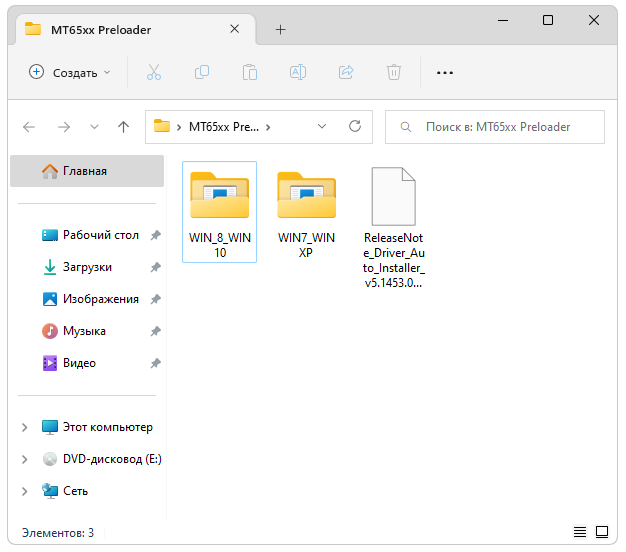Switch to details list view
This screenshot has width=626, height=552.
tap(580, 532)
